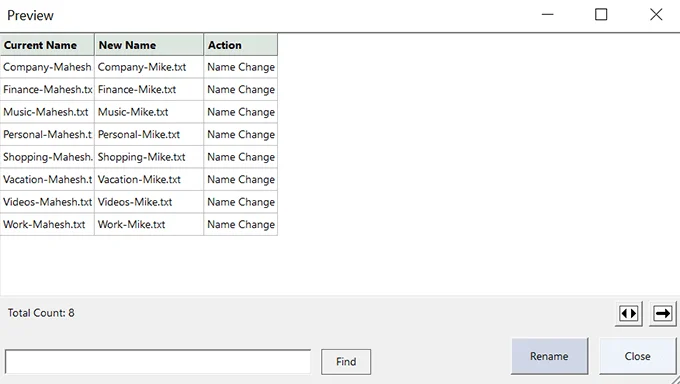
Task: Maximize the Preview window
Action: [x=601, y=15]
